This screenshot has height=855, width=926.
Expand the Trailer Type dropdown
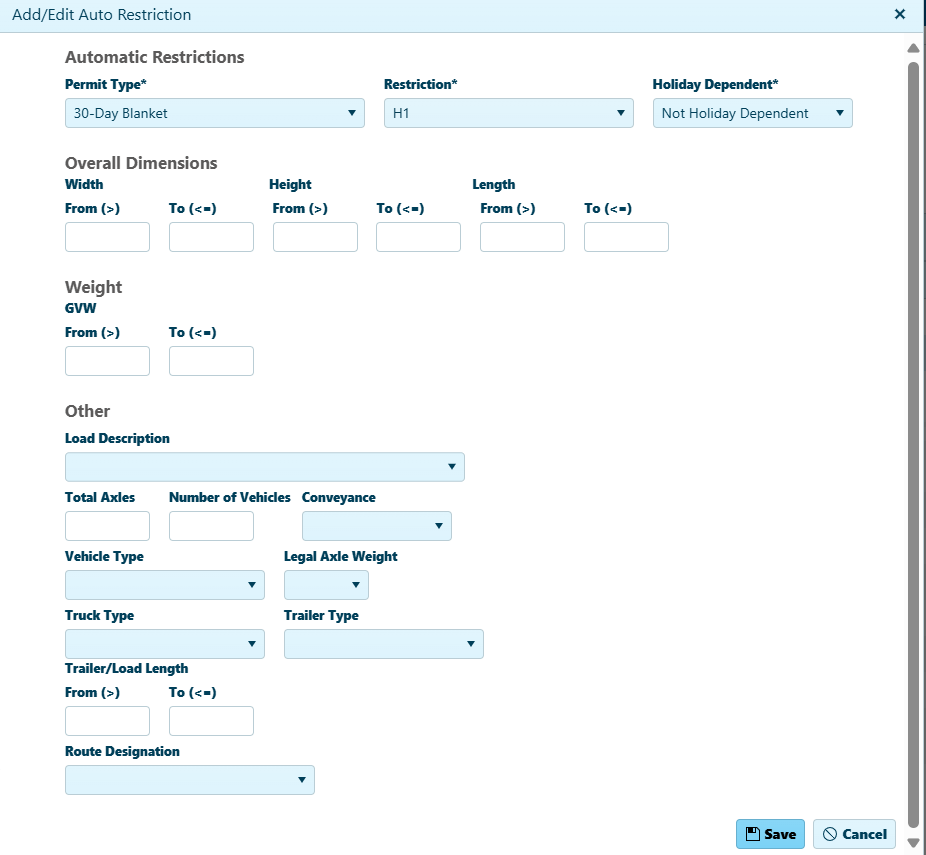[x=383, y=644]
